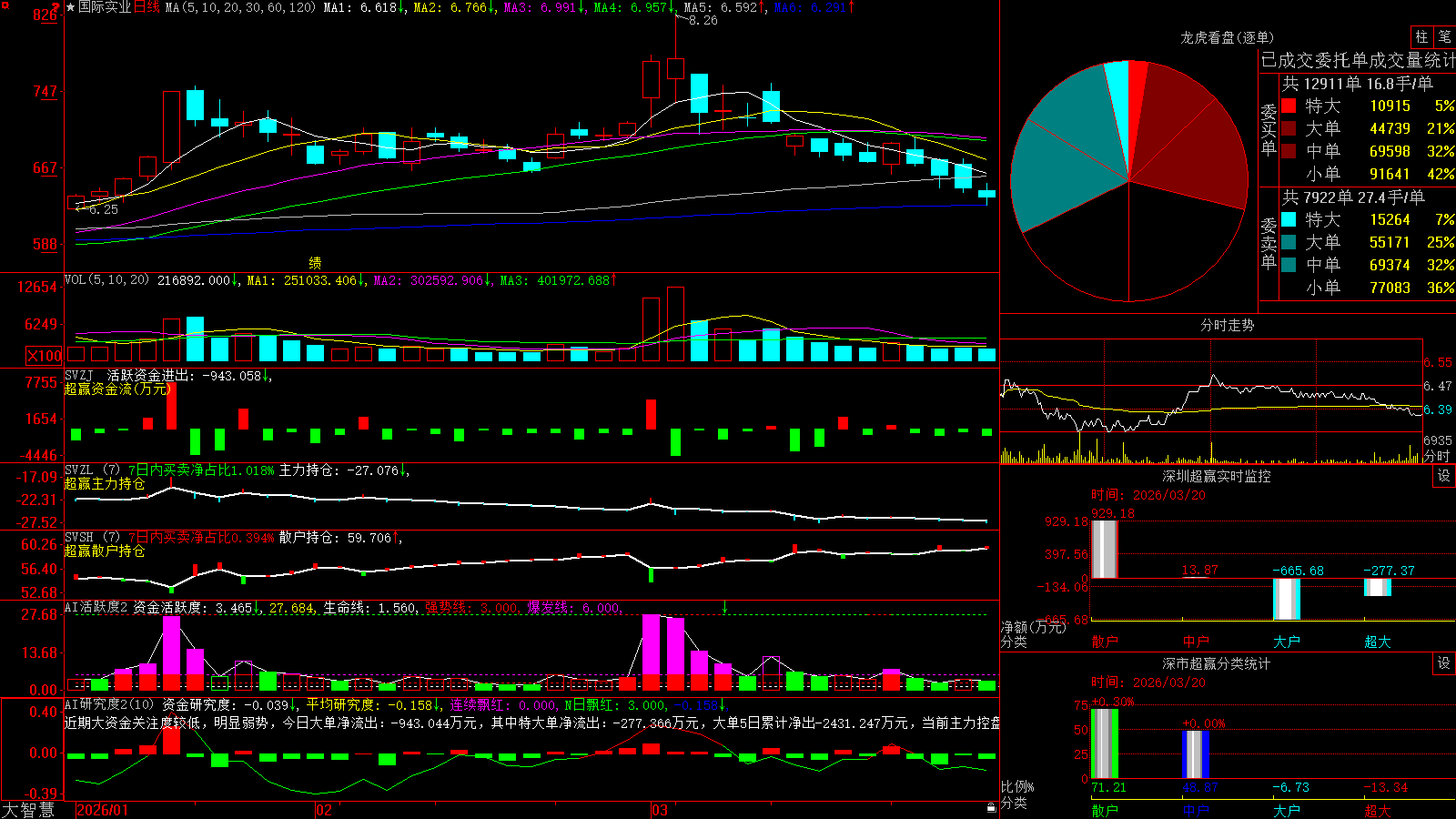This screenshot has width=1456, height=819.
Task: Click the 中户 label in 深圳超赢实时监控
Action: [x=1196, y=642]
